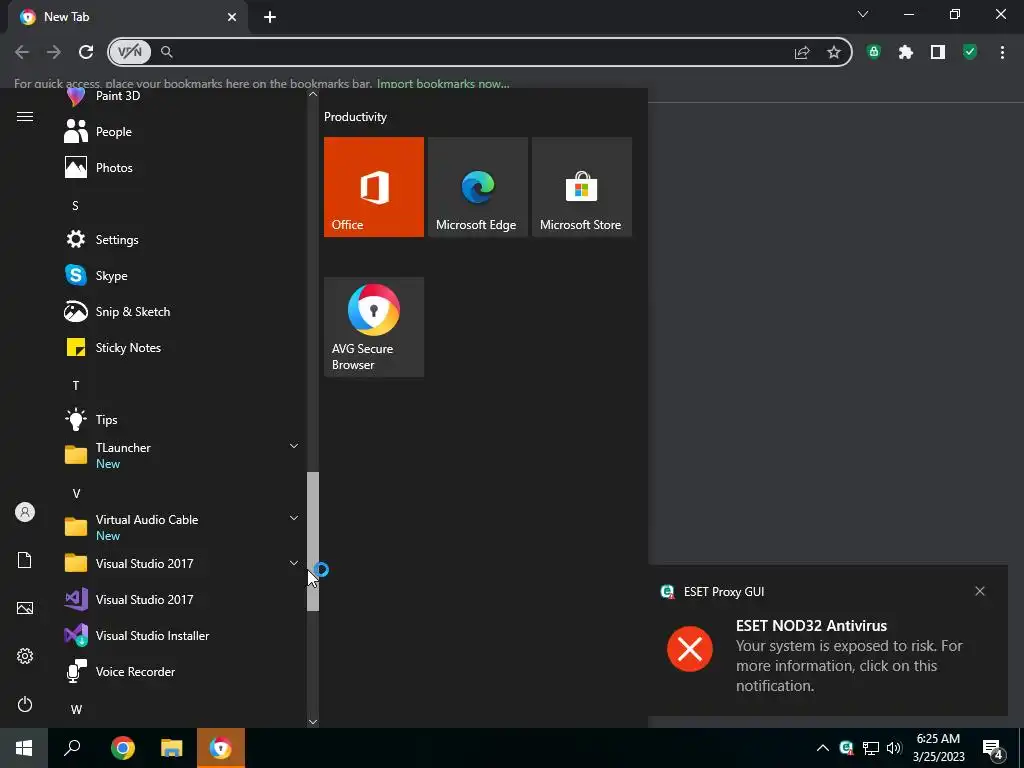1024x768 pixels.
Task: Select the New Tab browser tab
Action: click(x=127, y=17)
